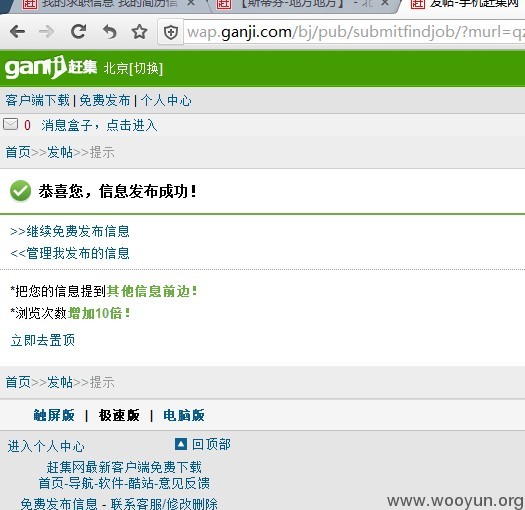The width and height of the screenshot is (525, 510).
Task: Click the green success checkmark icon
Action: point(20,191)
